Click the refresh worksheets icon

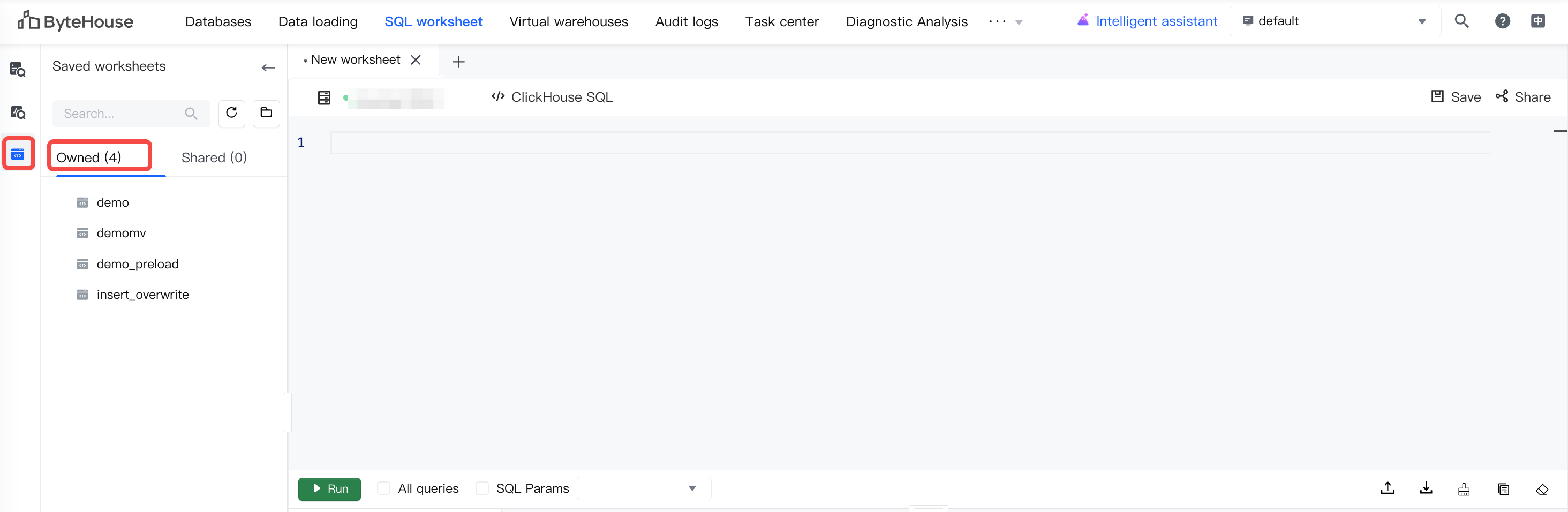231,113
